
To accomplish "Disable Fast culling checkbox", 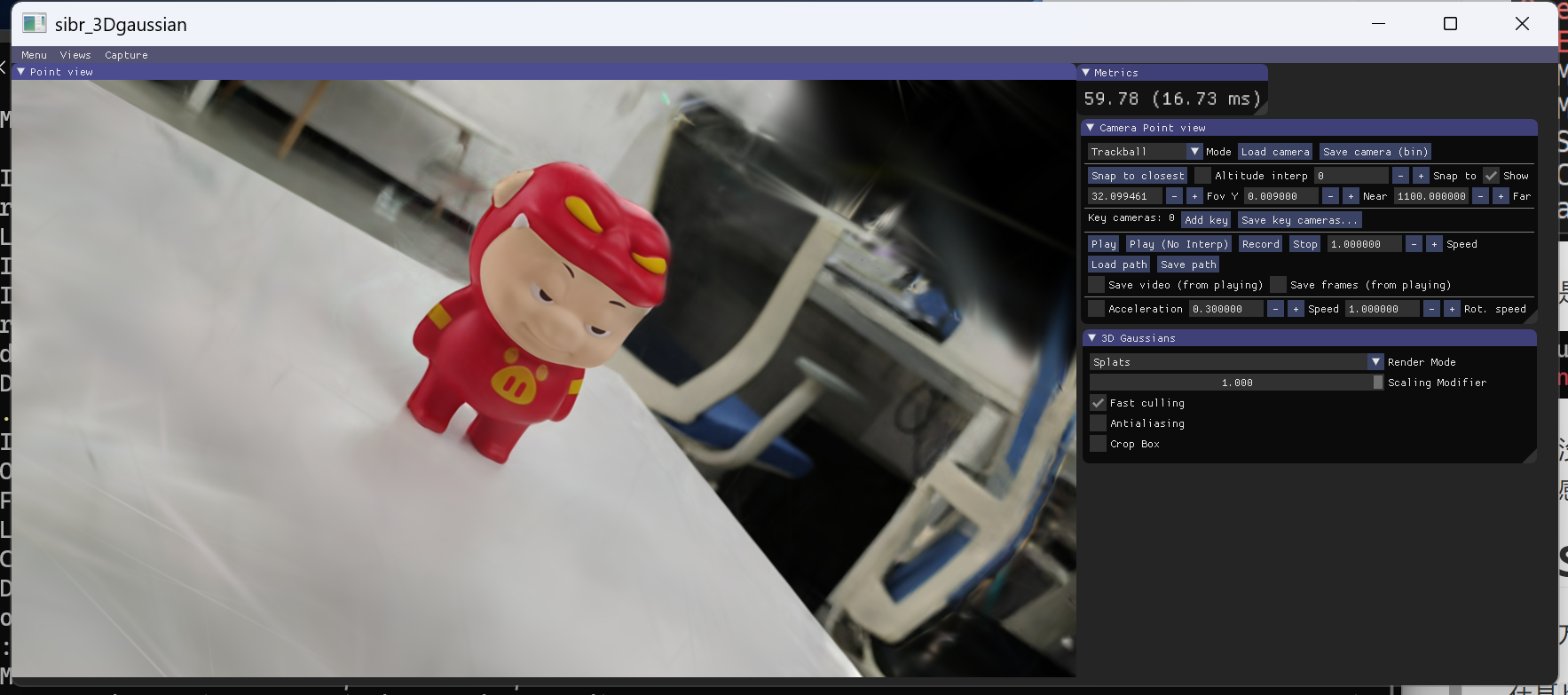I will 1098,403.
